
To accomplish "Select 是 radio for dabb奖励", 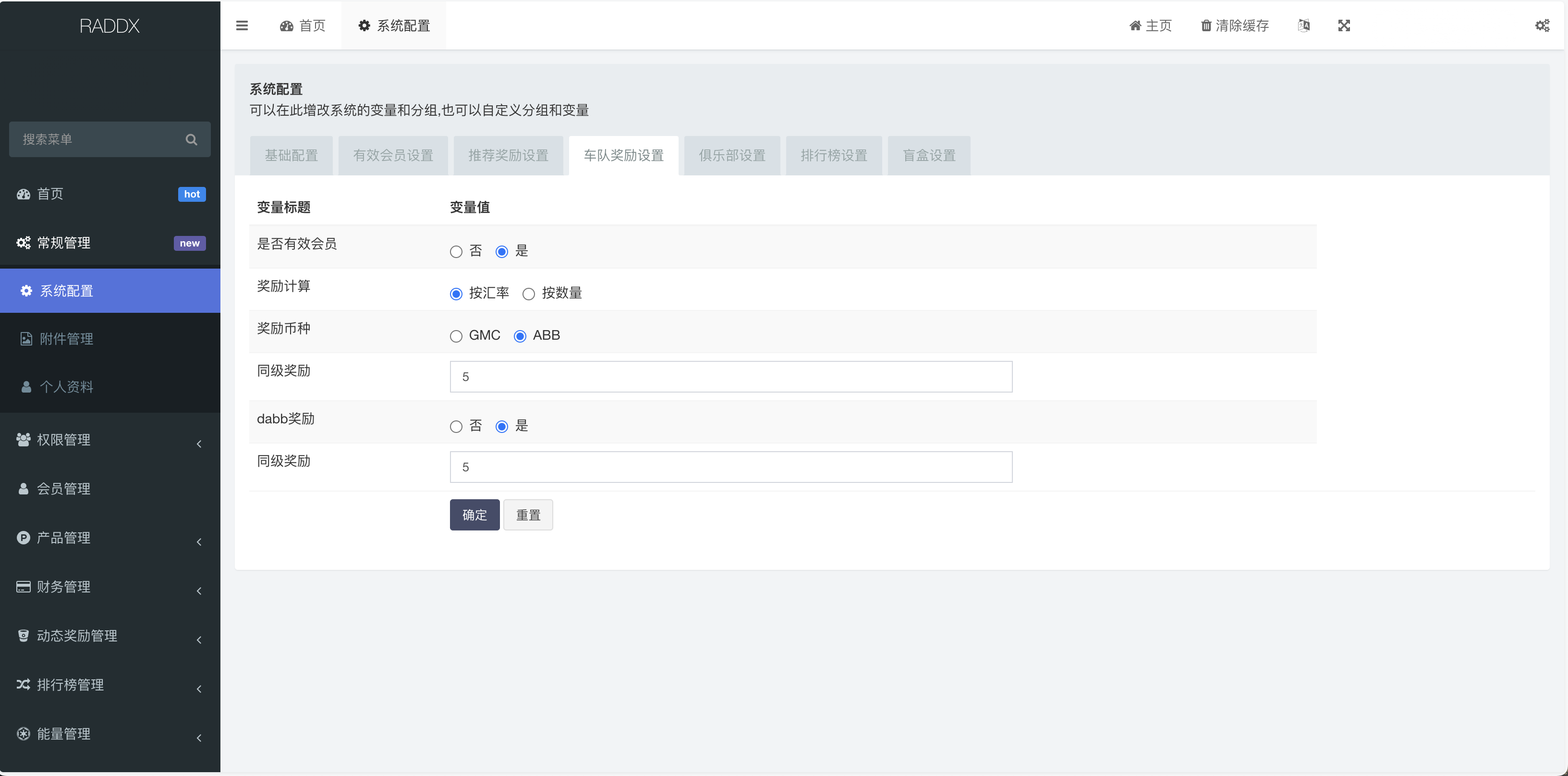I will (501, 426).
